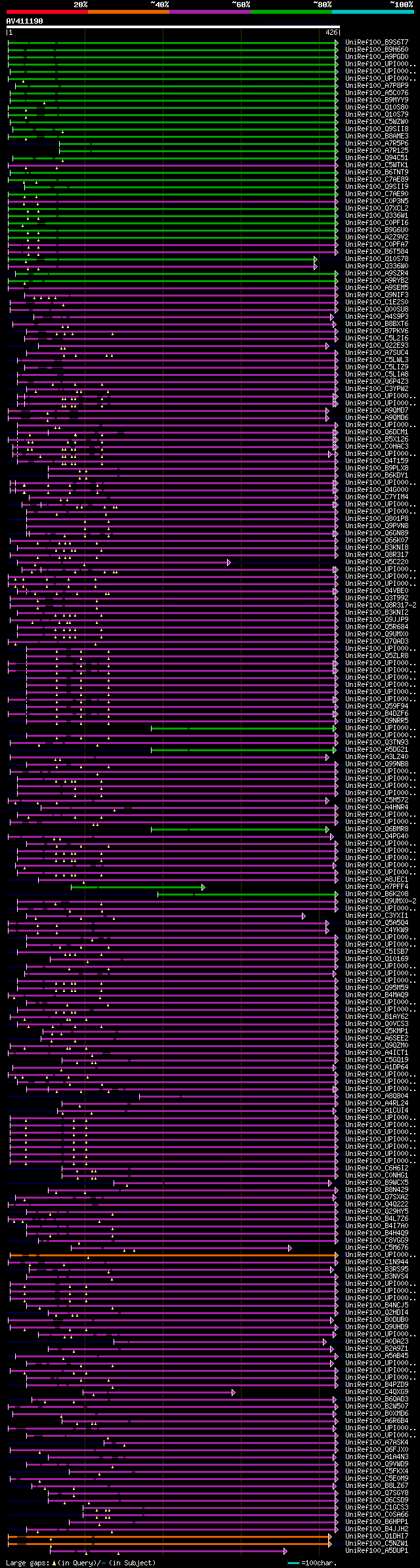Click hit label UniRef100_C5WZW0
The height and width of the screenshot is (1568, 420).
tap(377, 121)
